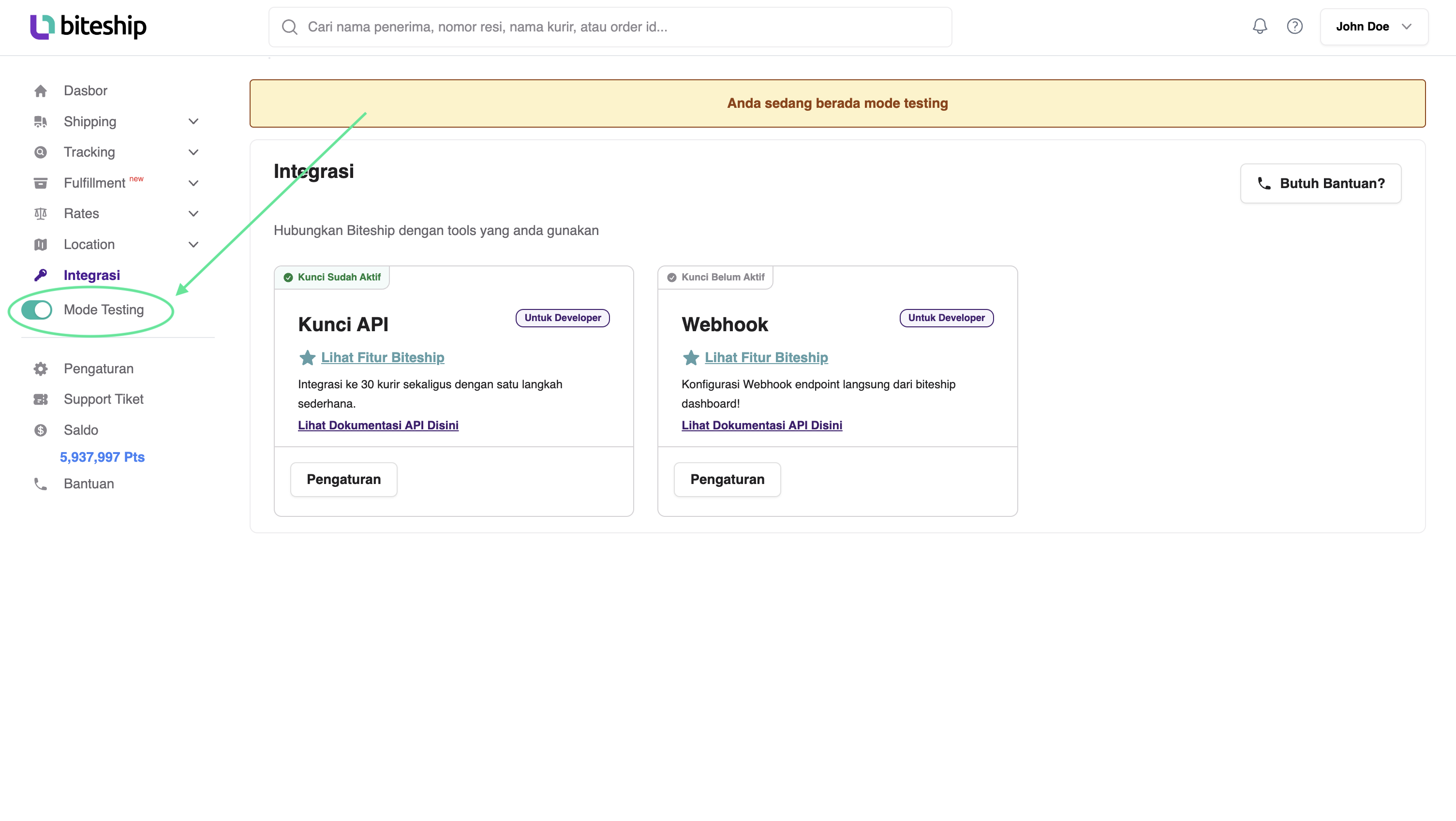The height and width of the screenshot is (821, 1456).
Task: Expand the Rates menu chevron
Action: point(193,214)
